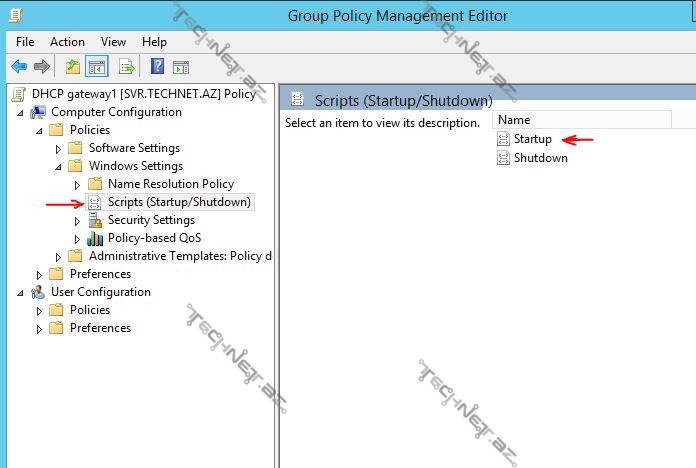This screenshot has width=696, height=468.
Task: Open the Action menu
Action: coord(67,42)
